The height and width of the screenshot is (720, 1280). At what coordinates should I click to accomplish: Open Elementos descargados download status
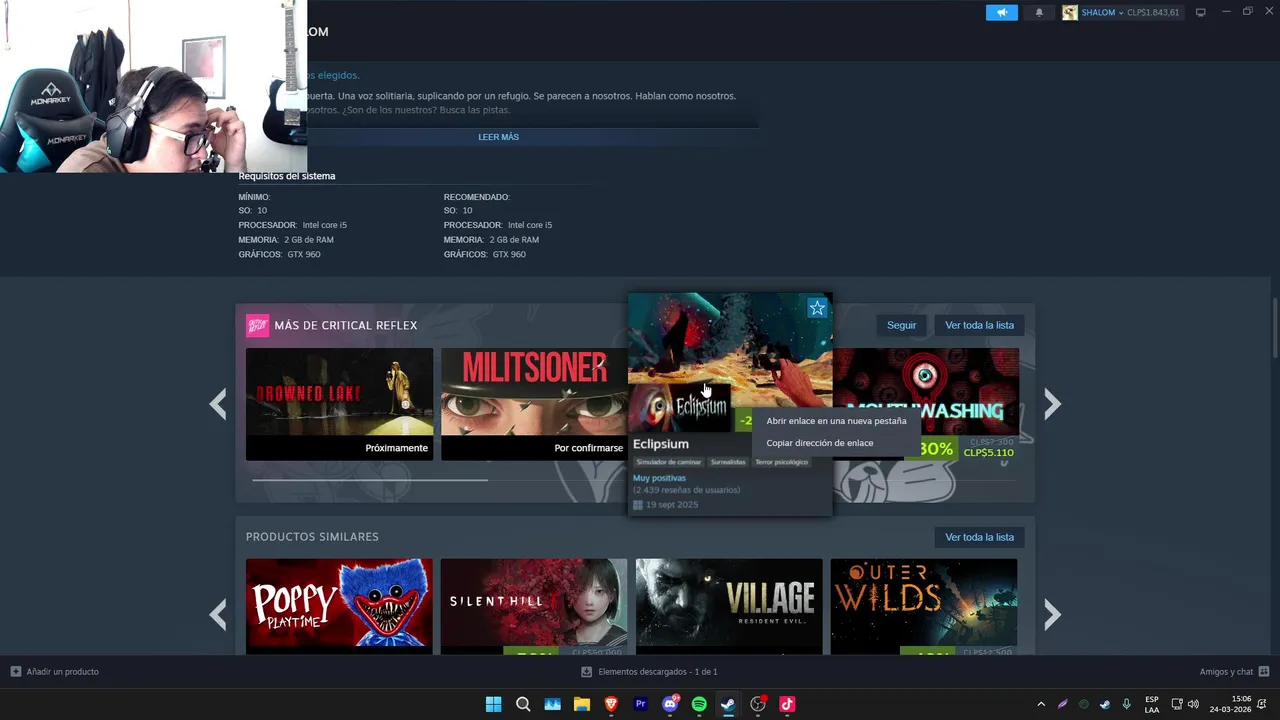point(649,672)
